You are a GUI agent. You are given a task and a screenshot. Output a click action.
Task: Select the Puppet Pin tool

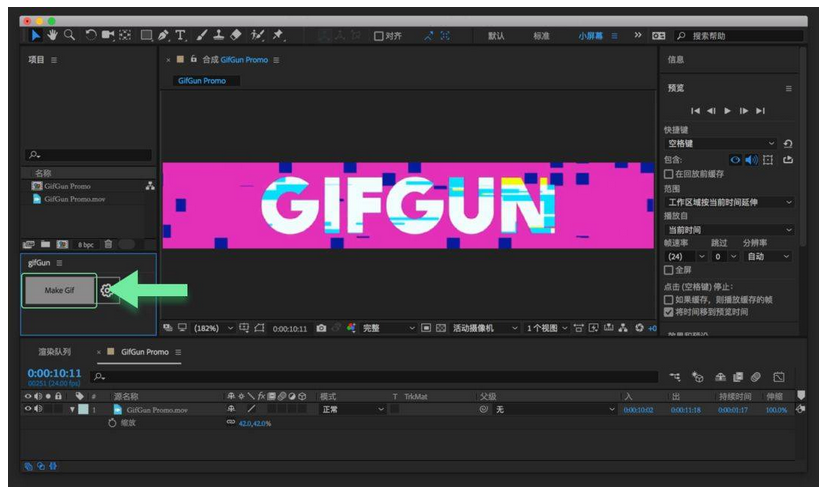[278, 35]
